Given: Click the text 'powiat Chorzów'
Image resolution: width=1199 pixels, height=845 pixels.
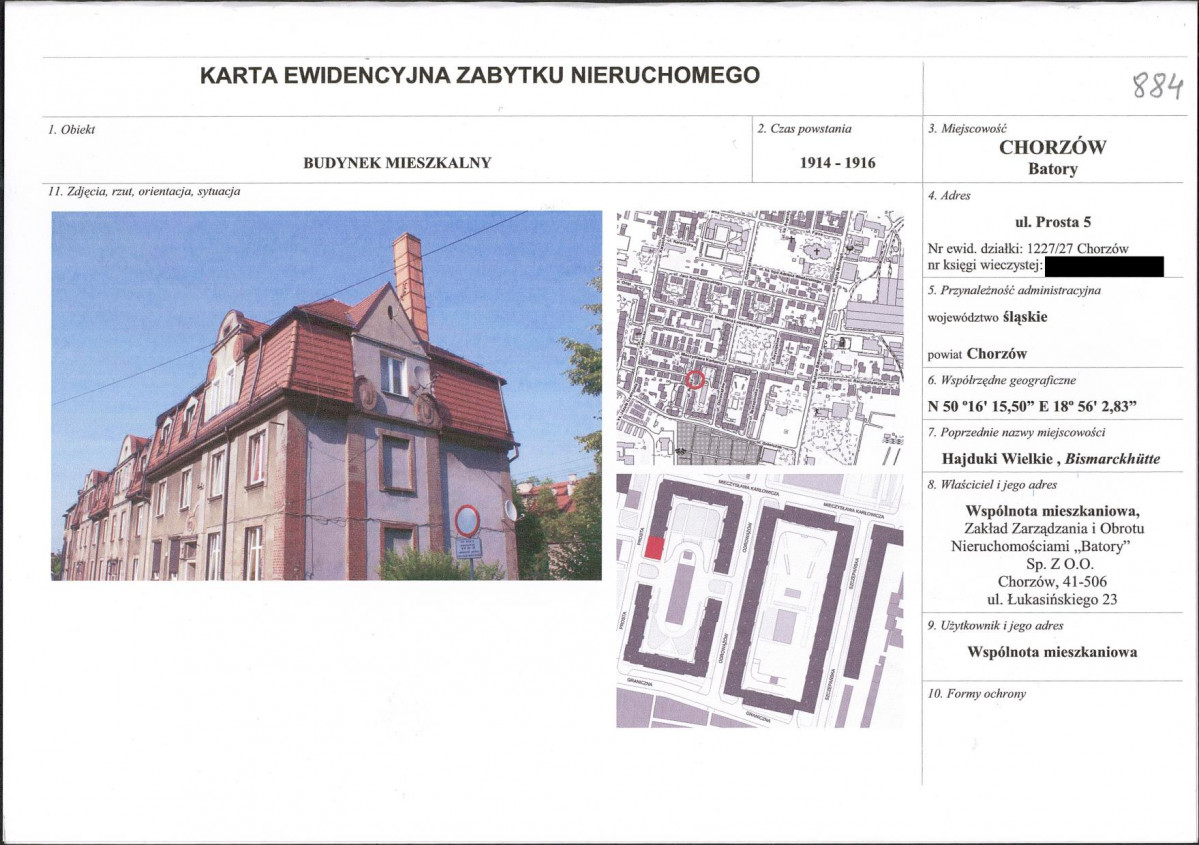Looking at the screenshot, I should (x=977, y=353).
